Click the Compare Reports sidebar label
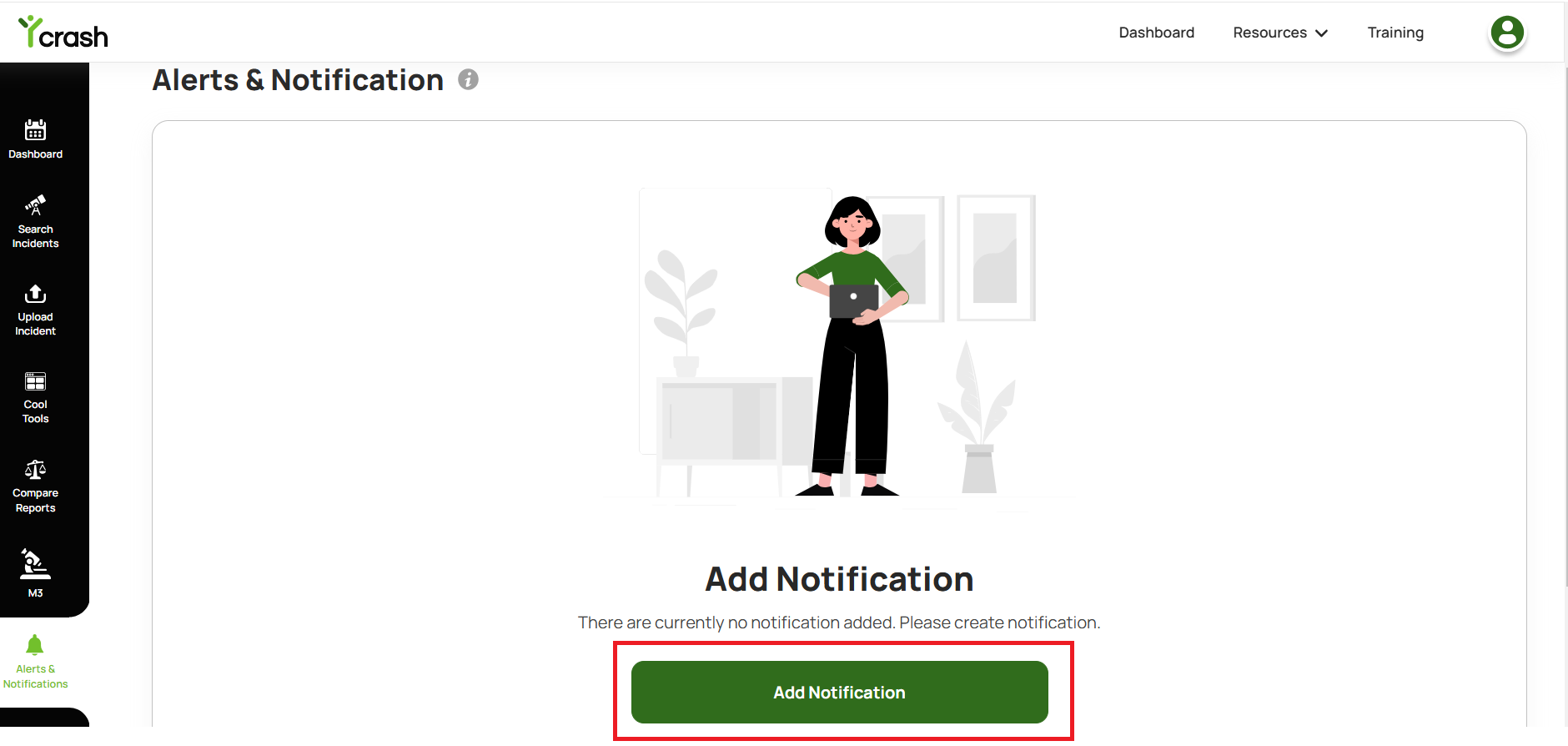Viewport: 1568px width, 746px height. pyautogui.click(x=35, y=501)
